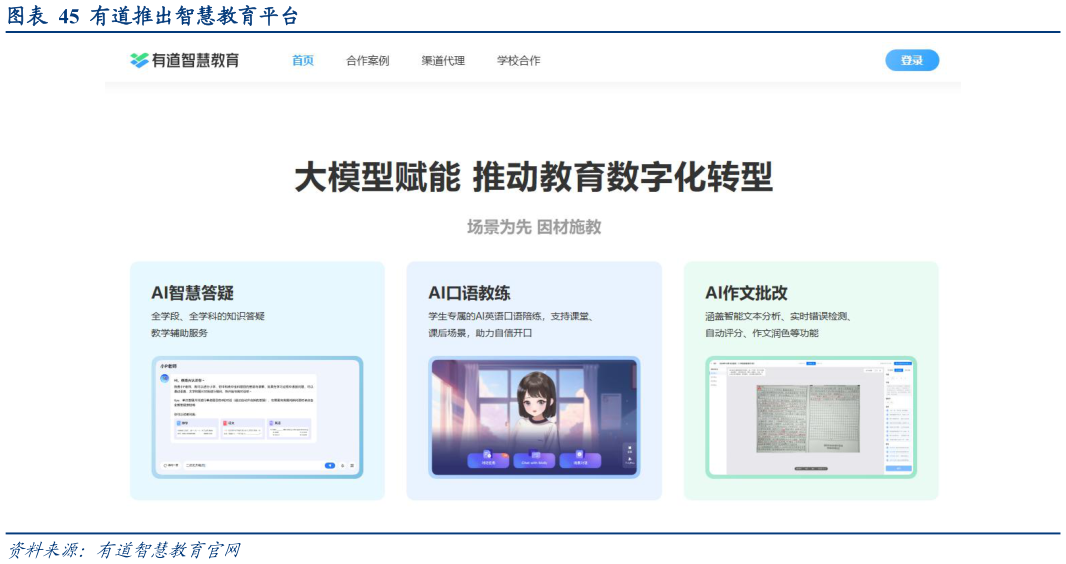The height and width of the screenshot is (564, 1066).
Task: Click the 有道智慧教育 logo icon
Action: (139, 60)
